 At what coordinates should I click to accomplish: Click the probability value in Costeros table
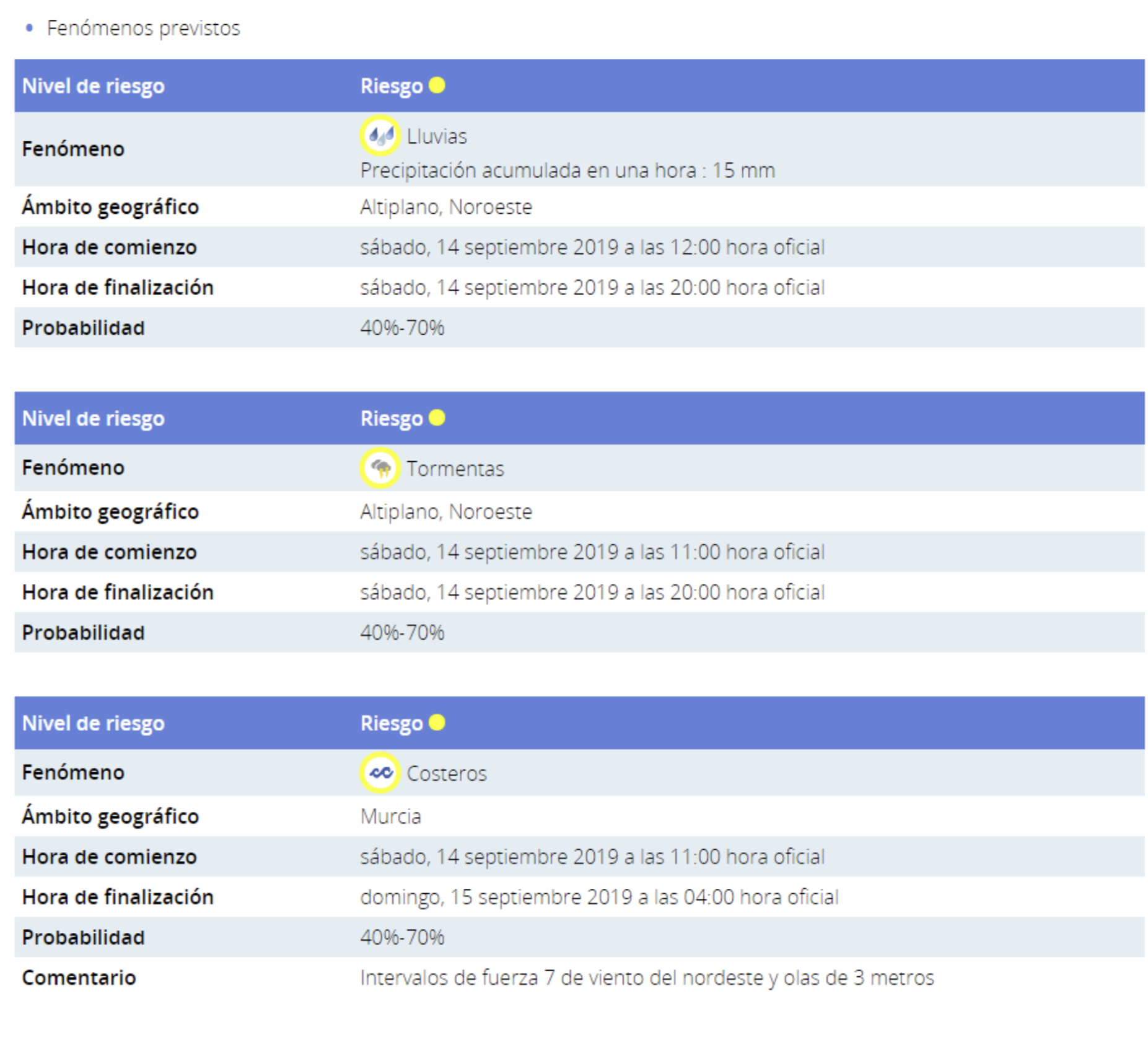tap(402, 937)
